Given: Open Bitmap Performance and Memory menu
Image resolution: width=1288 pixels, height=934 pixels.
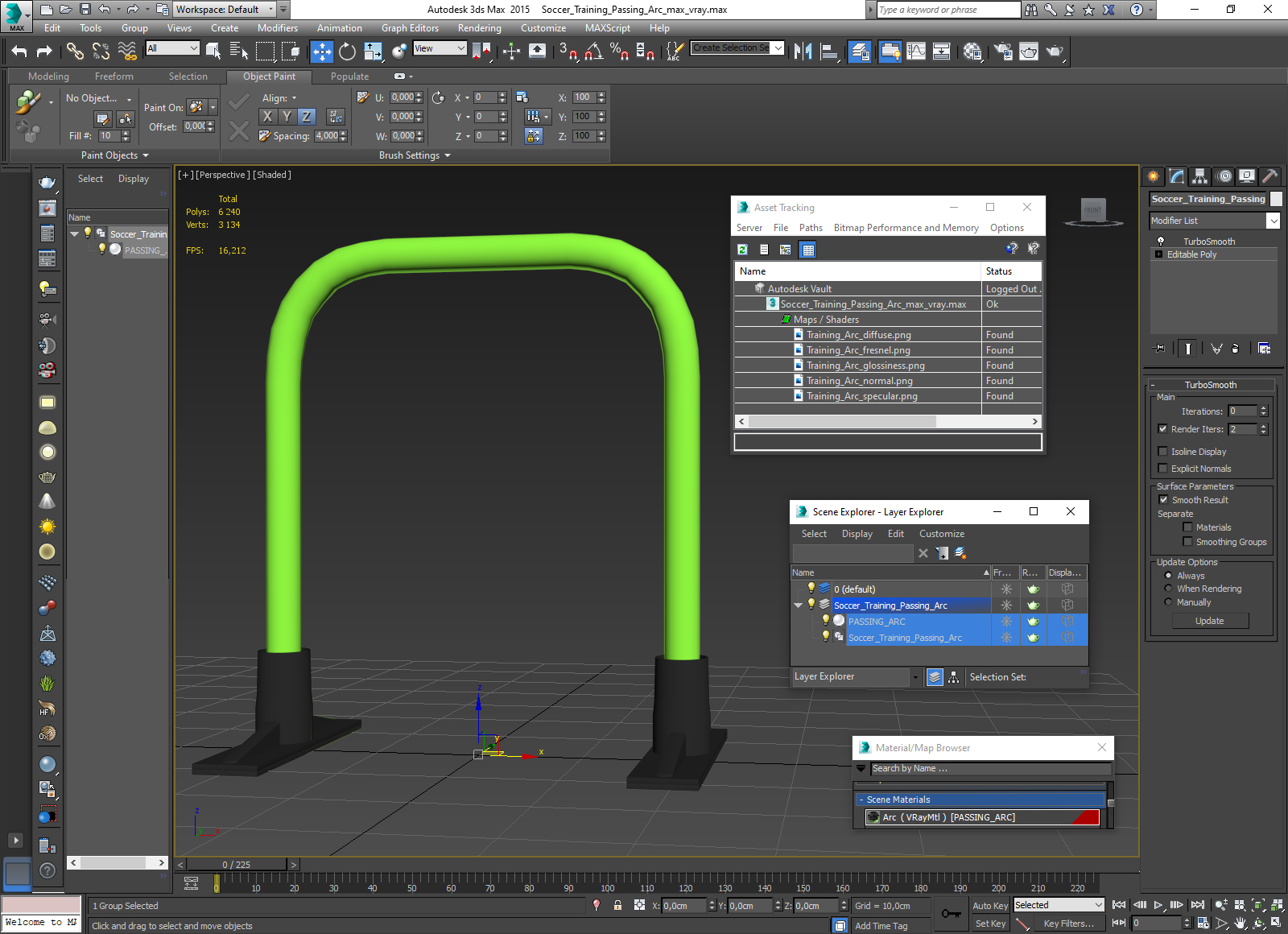Looking at the screenshot, I should pyautogui.click(x=906, y=228).
